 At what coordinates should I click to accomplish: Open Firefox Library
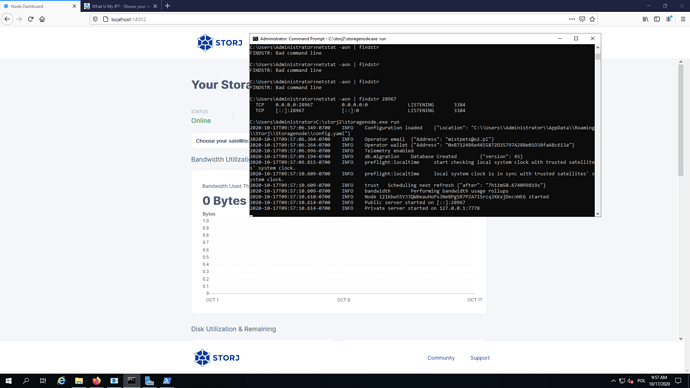[645, 19]
